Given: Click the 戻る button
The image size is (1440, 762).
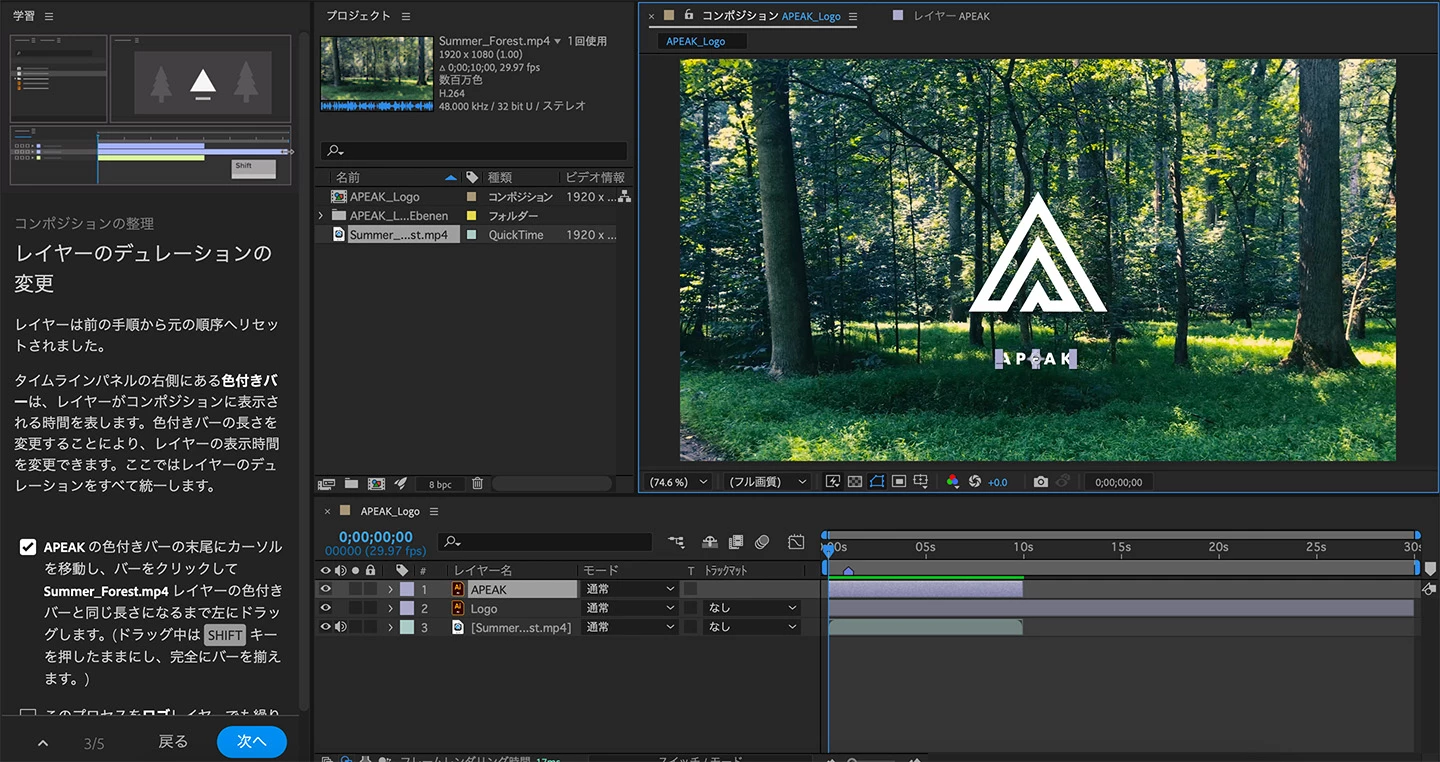Looking at the screenshot, I should tap(173, 741).
